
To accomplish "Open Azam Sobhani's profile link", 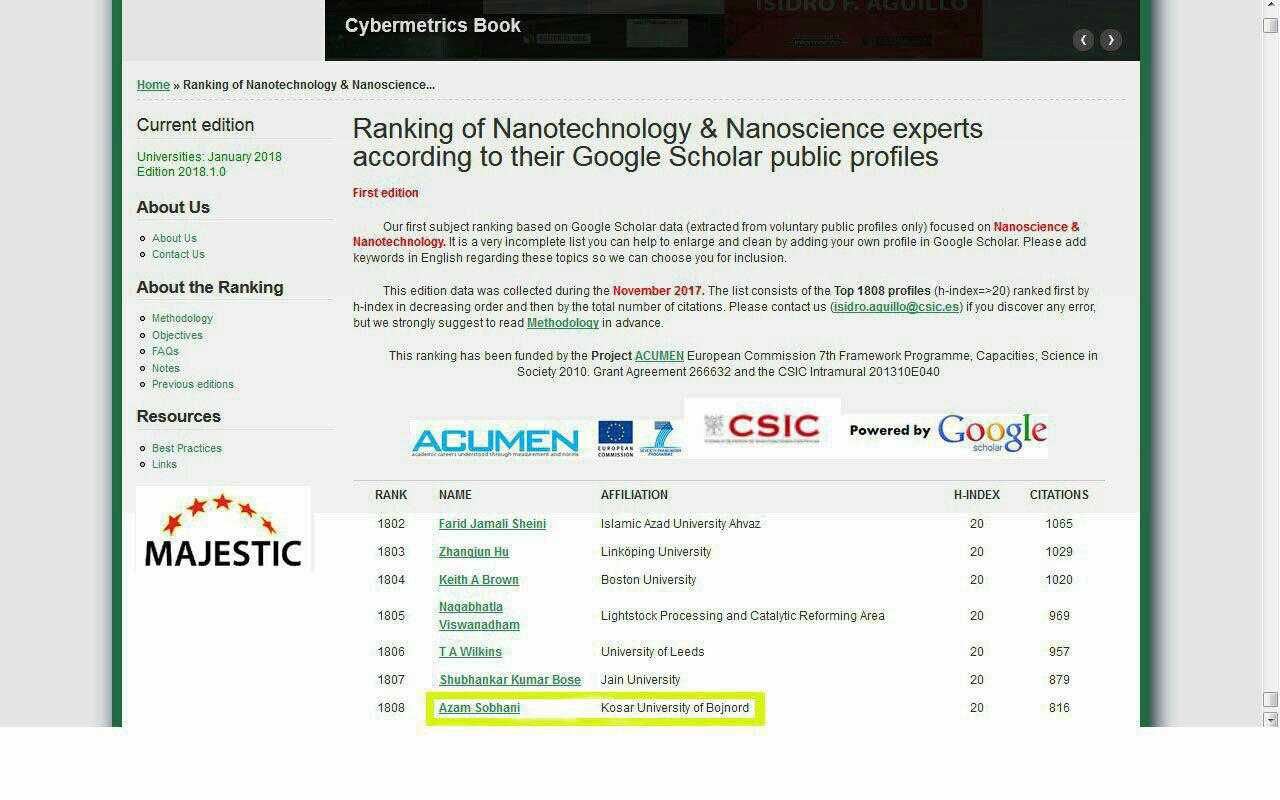I will point(479,708).
